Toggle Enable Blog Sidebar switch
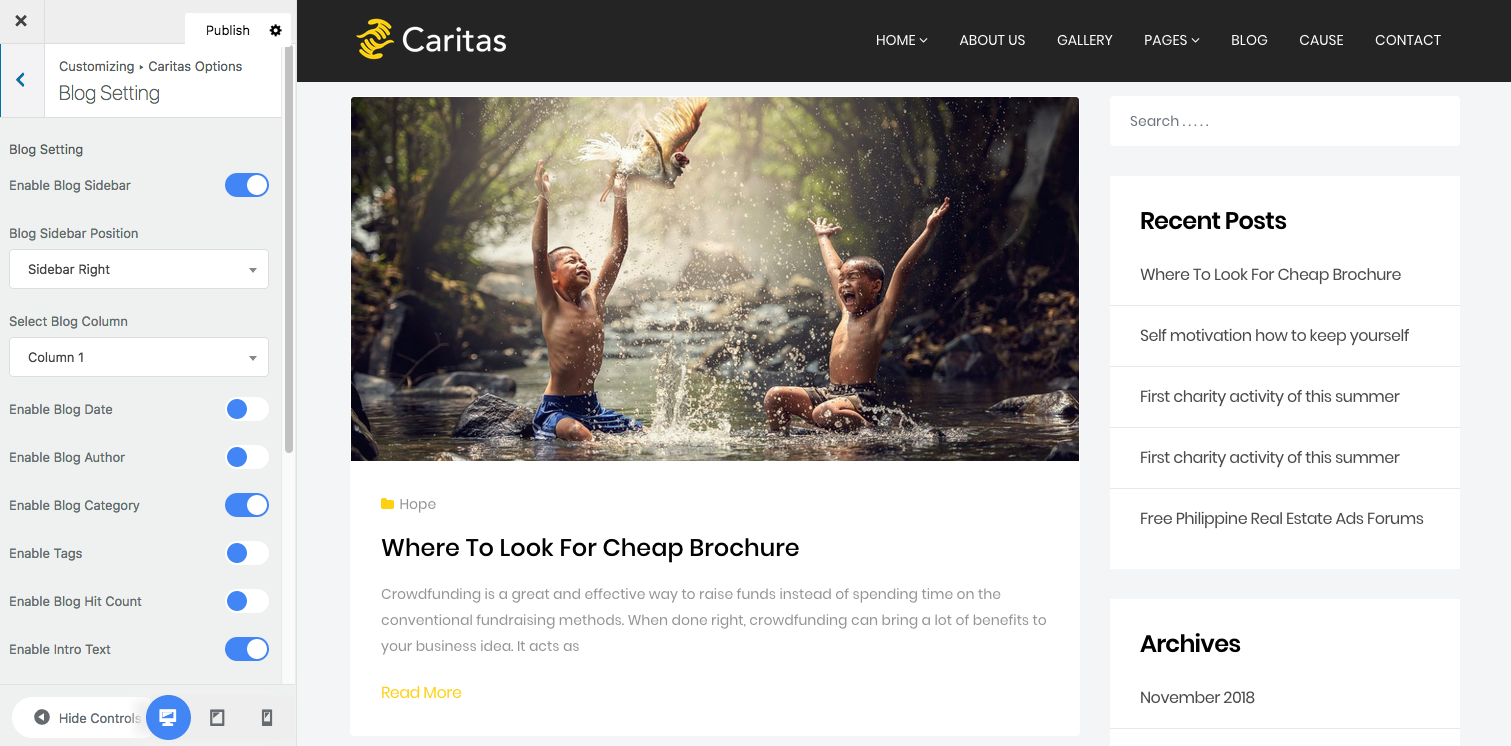Image resolution: width=1511 pixels, height=746 pixels. (x=247, y=185)
